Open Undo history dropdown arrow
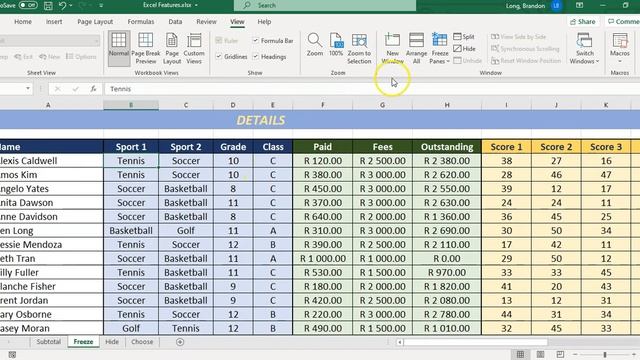The image size is (640, 360). coord(71,6)
